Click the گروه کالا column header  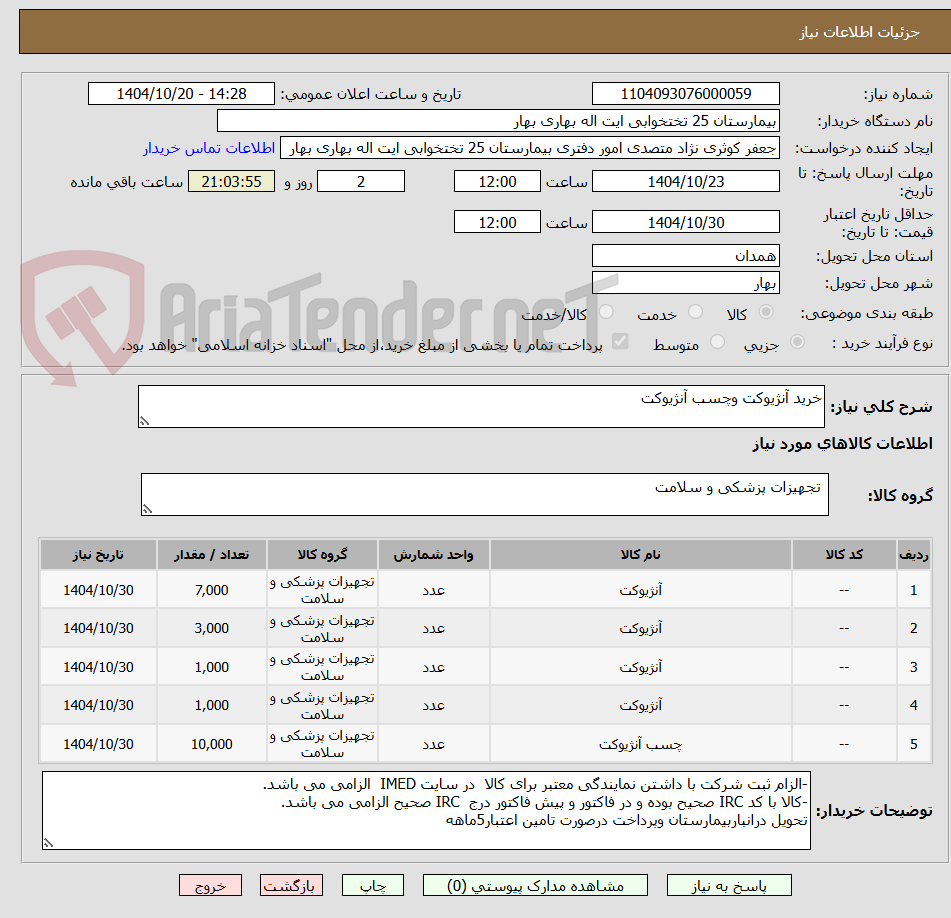pyautogui.click(x=322, y=555)
